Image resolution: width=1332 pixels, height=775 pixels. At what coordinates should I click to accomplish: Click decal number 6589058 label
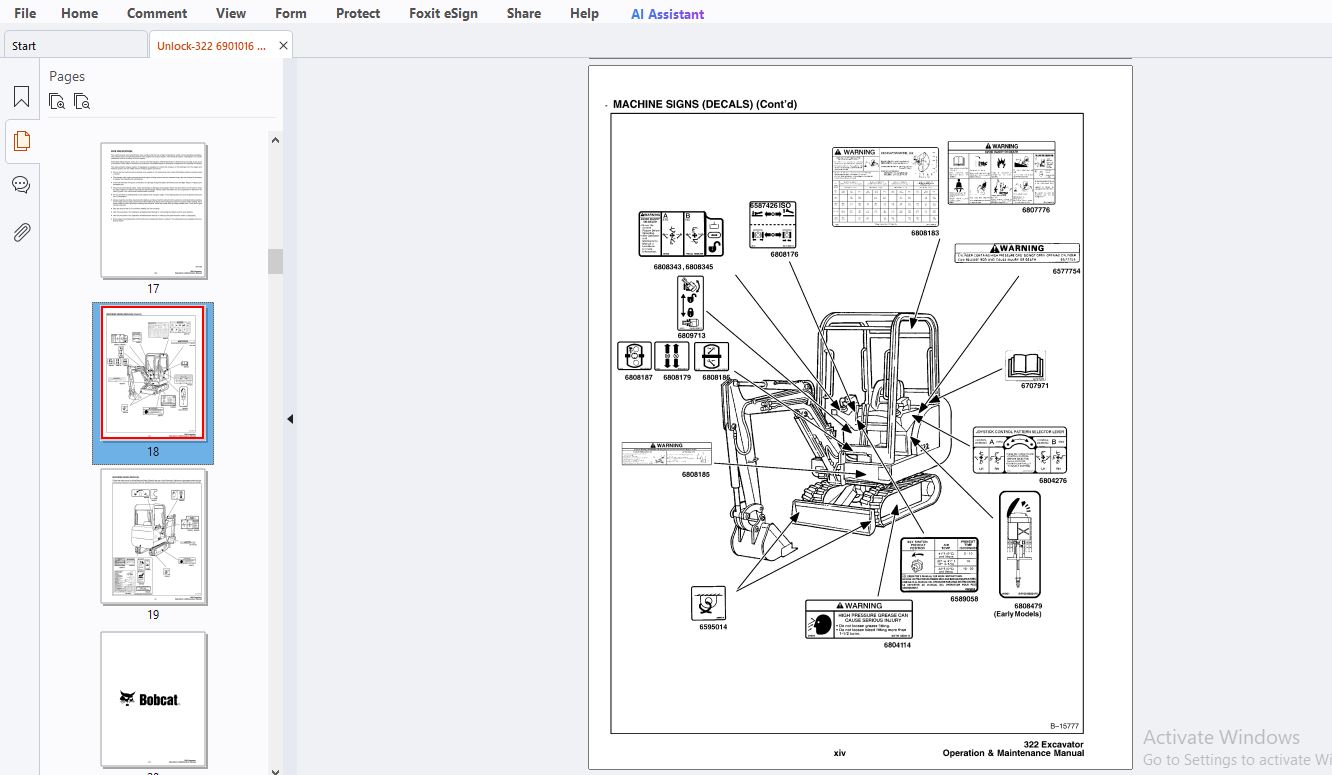tap(964, 598)
